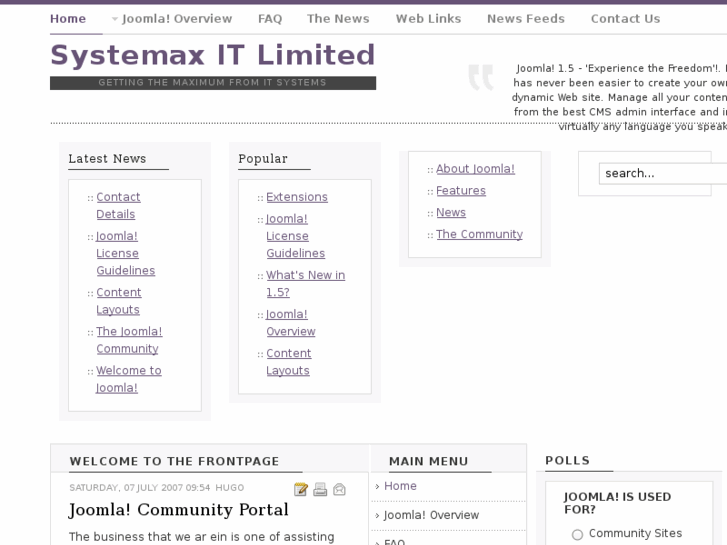This screenshot has width=727, height=545.
Task: Open The Community link in side list
Action: pos(479,234)
